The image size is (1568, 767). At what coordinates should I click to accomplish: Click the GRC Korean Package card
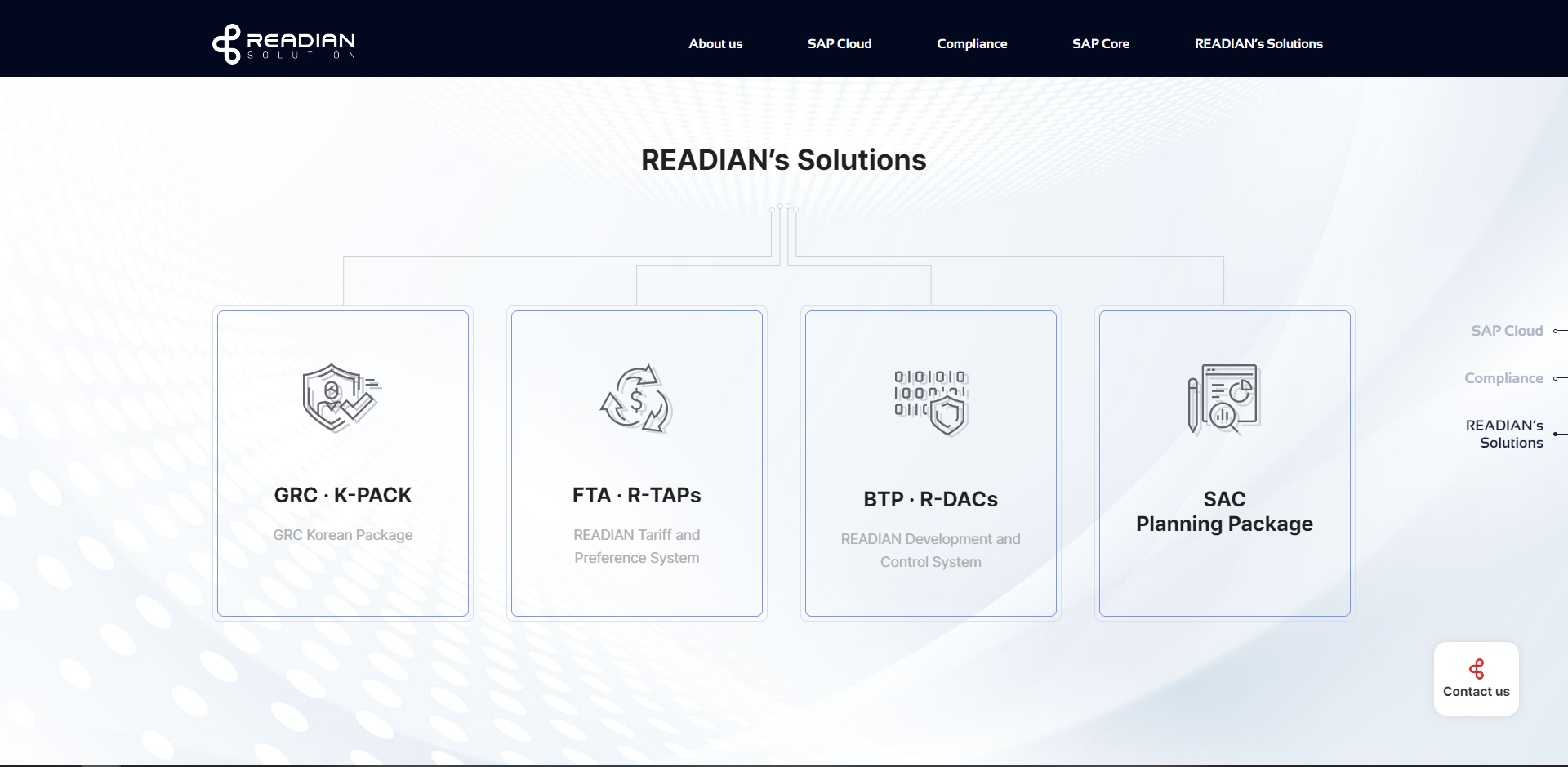click(x=342, y=462)
